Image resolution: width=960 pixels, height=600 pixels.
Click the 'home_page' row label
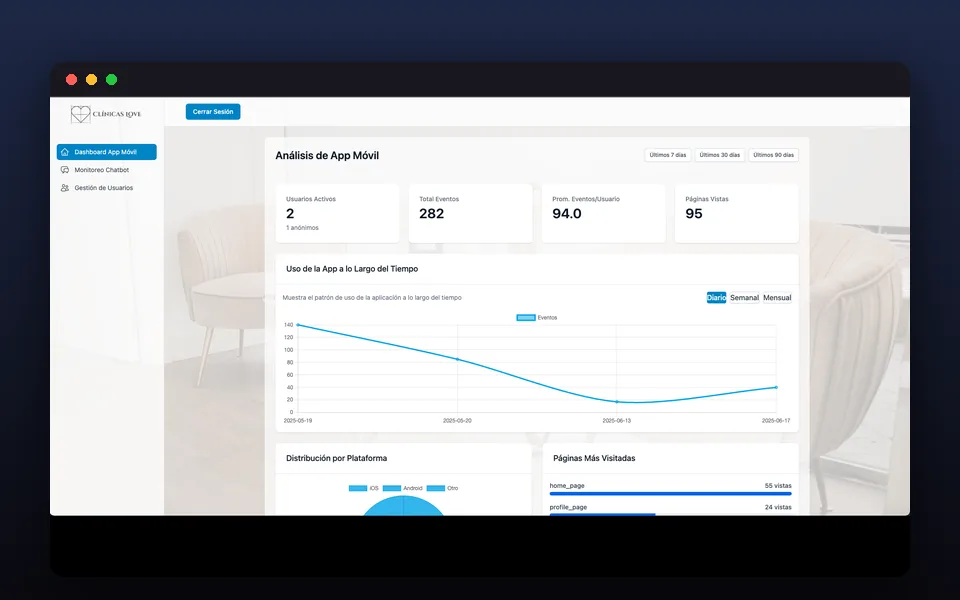pos(567,486)
